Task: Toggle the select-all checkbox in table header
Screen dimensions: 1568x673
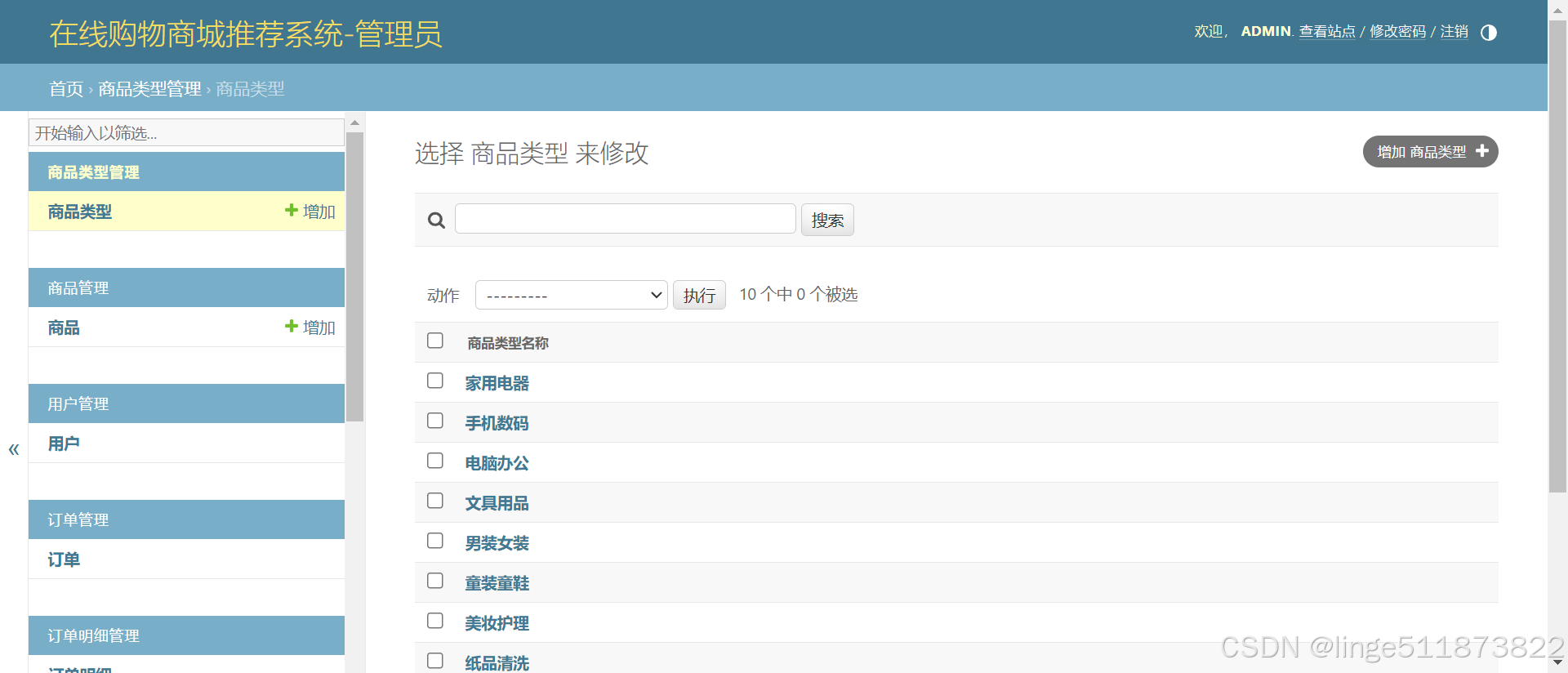Action: [x=435, y=341]
